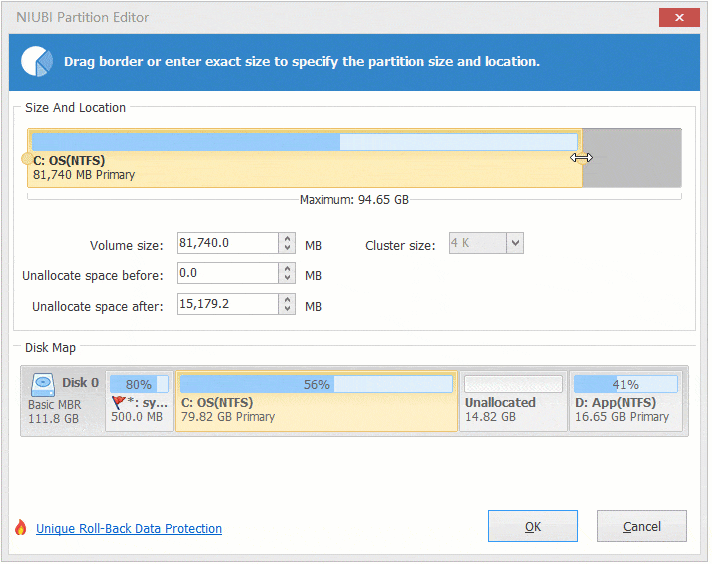Viewport: 712px width, 564px height.
Task: Increase Unallocate space before value
Action: [x=287, y=268]
